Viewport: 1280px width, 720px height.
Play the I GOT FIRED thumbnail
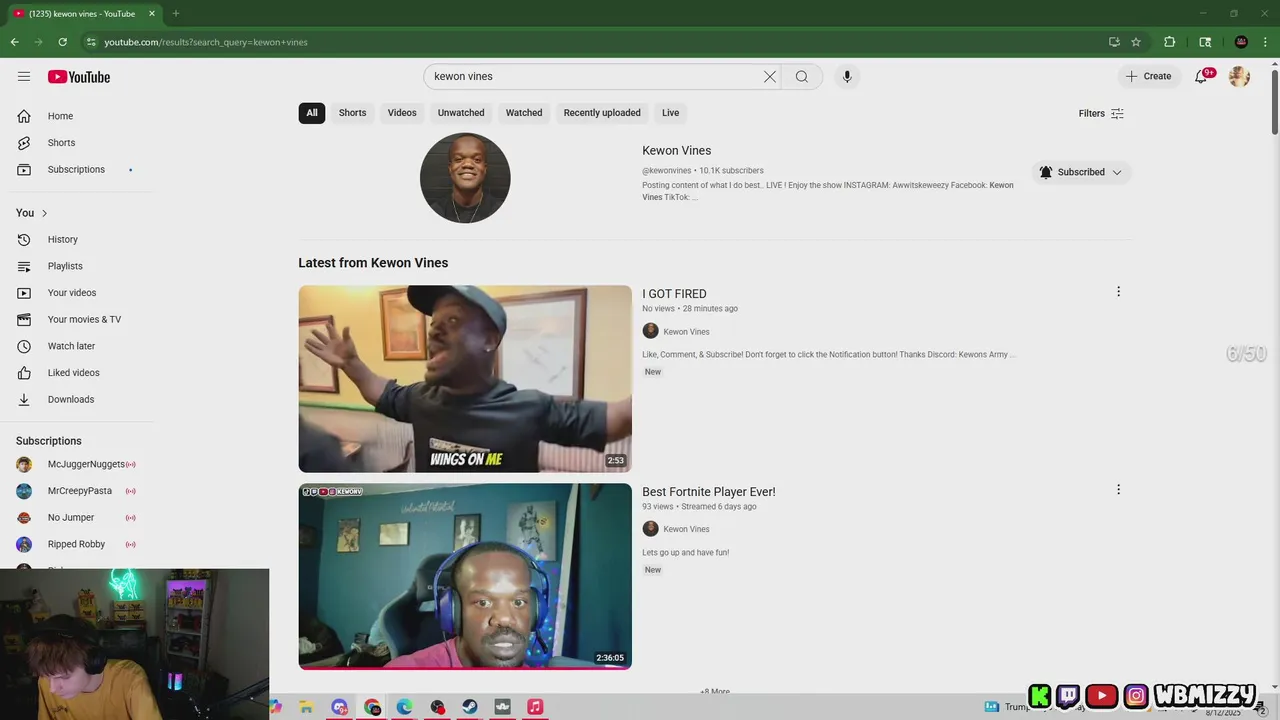pos(465,379)
